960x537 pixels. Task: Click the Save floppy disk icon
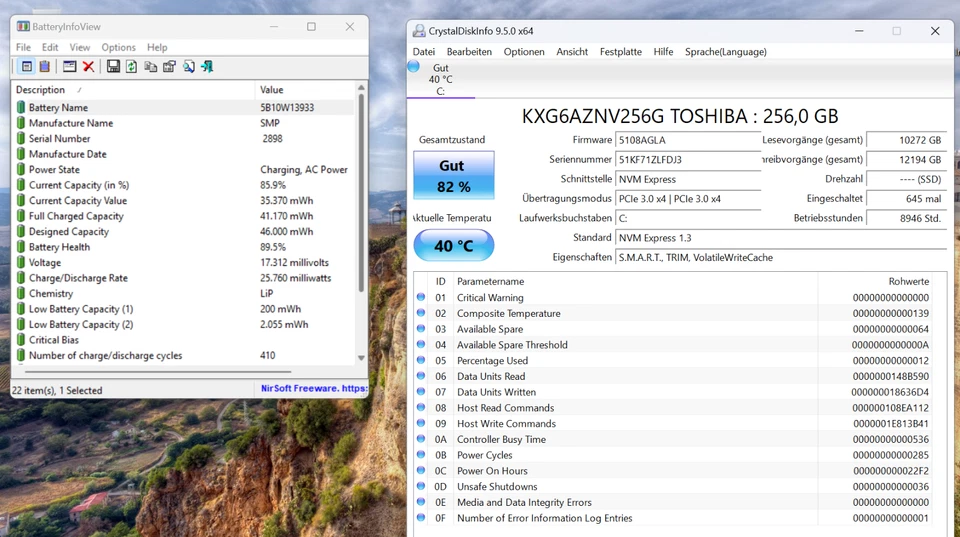tap(113, 67)
